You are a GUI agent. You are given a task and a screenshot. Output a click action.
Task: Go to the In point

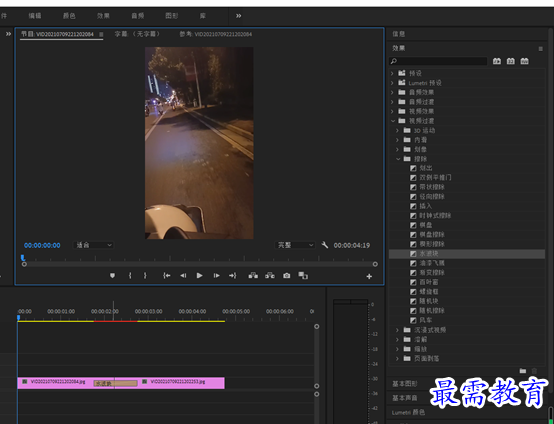pyautogui.click(x=166, y=276)
